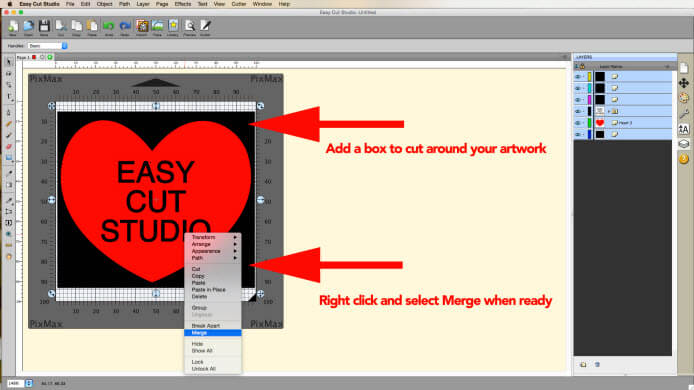Hide the Heart layer with eye icon
694x390 pixels.
[578, 123]
